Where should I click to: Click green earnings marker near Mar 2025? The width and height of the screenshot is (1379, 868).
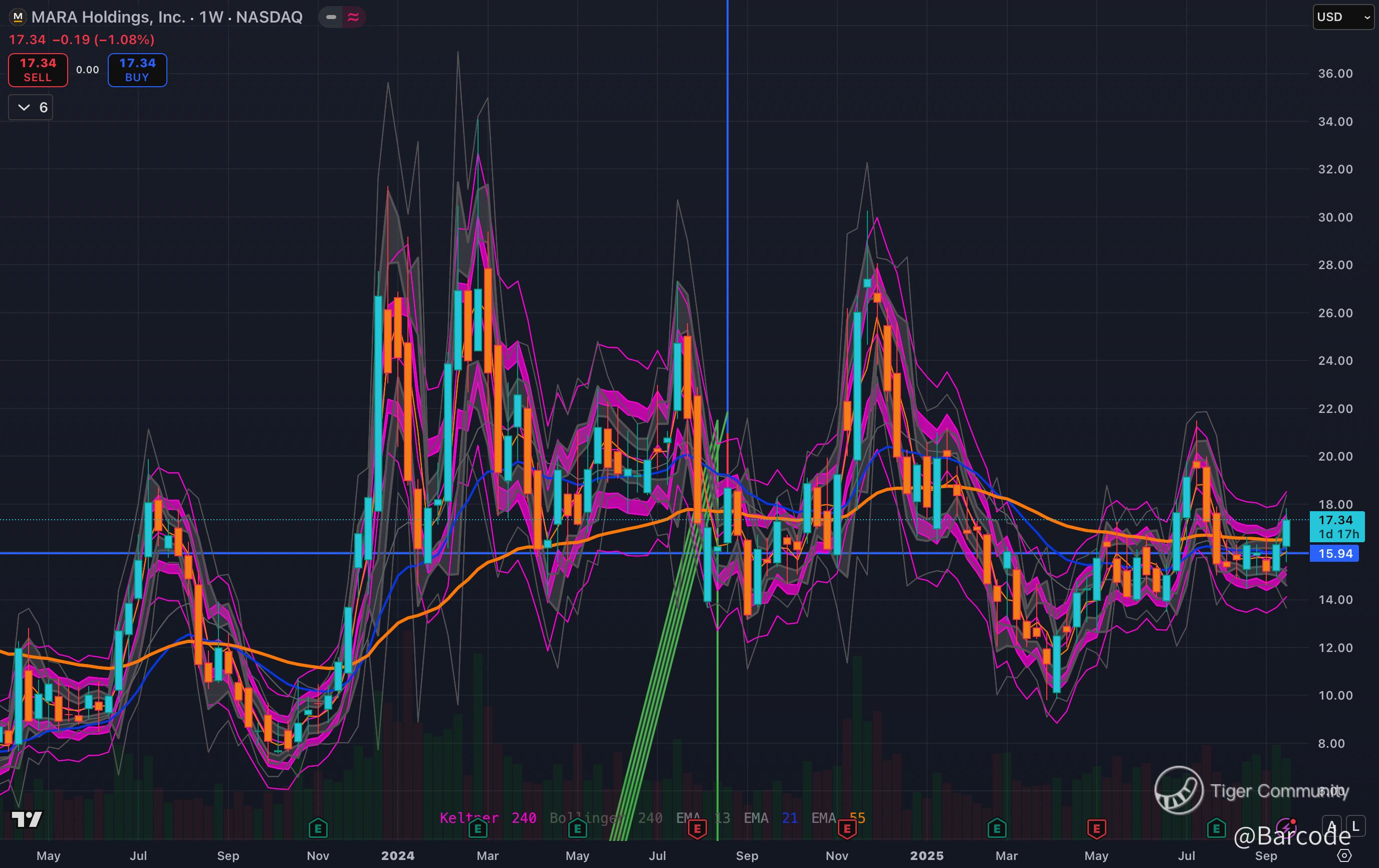coord(997,828)
